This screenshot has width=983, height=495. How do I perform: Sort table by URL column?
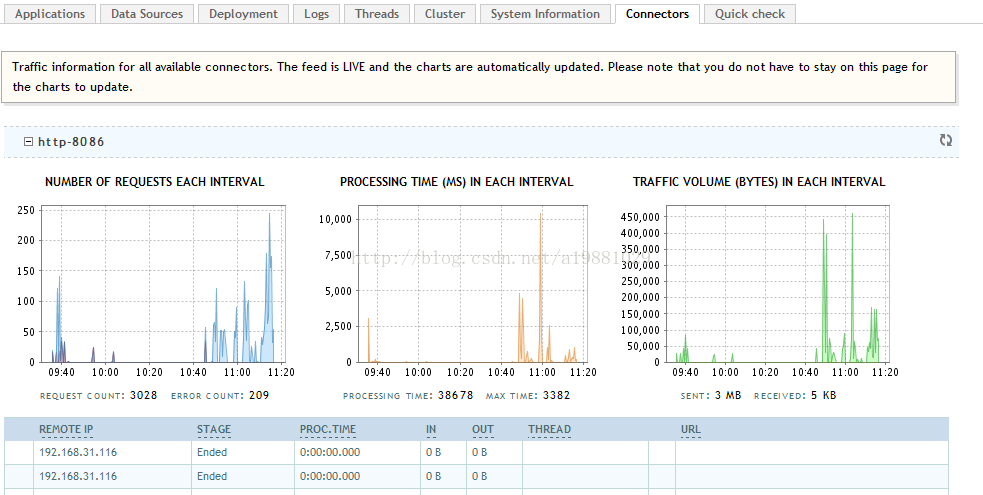(x=691, y=429)
